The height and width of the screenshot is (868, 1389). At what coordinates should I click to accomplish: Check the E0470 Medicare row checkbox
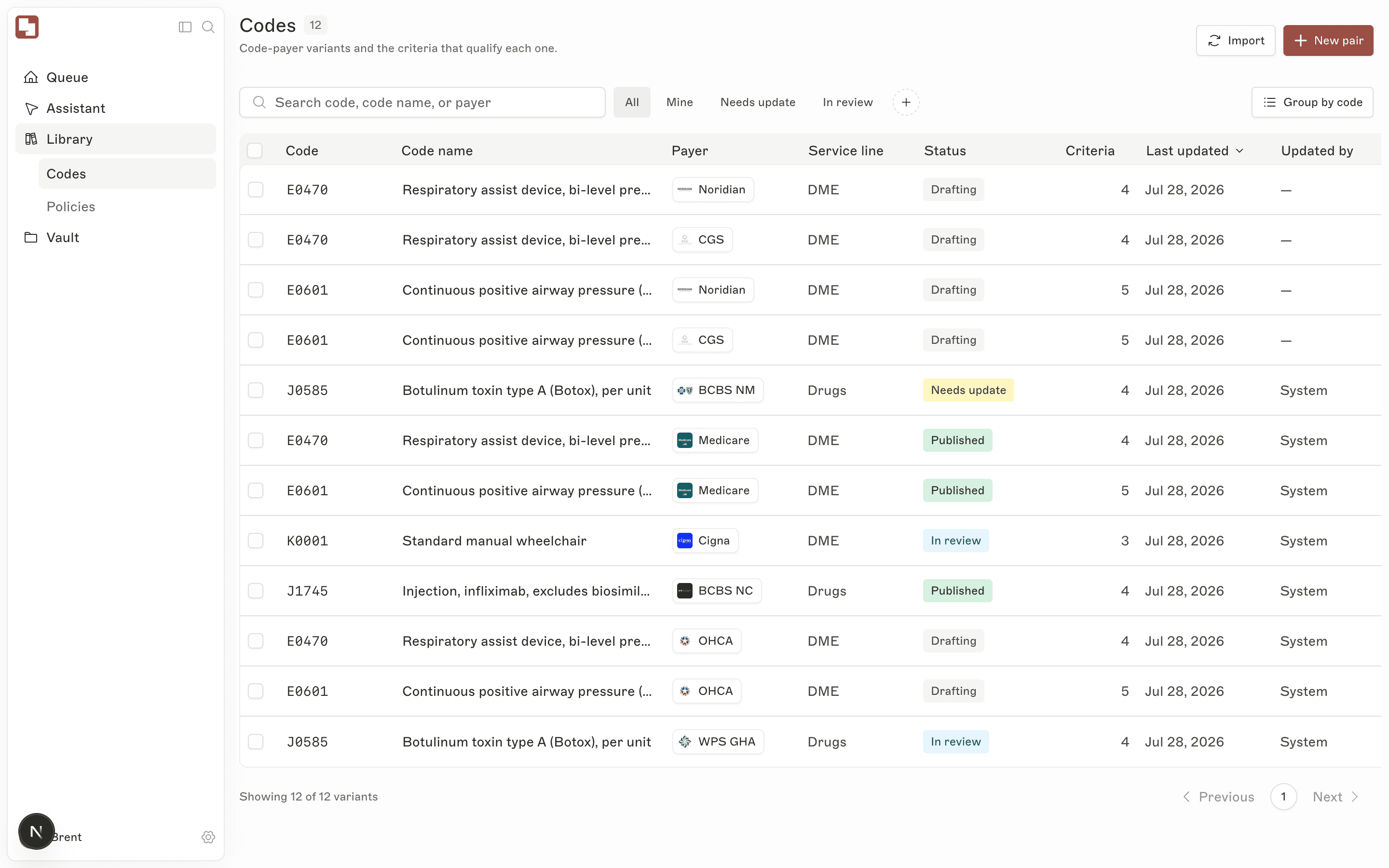(x=256, y=440)
